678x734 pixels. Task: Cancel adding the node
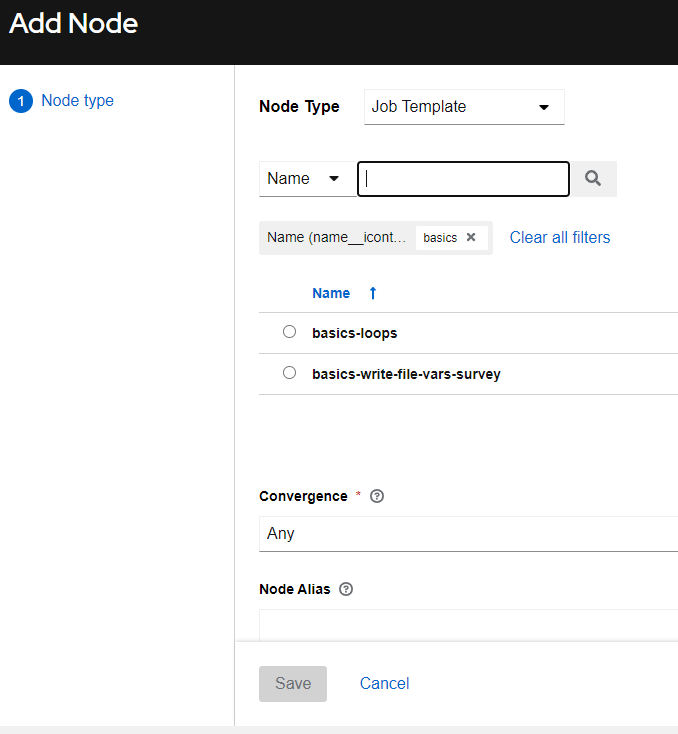pos(384,683)
